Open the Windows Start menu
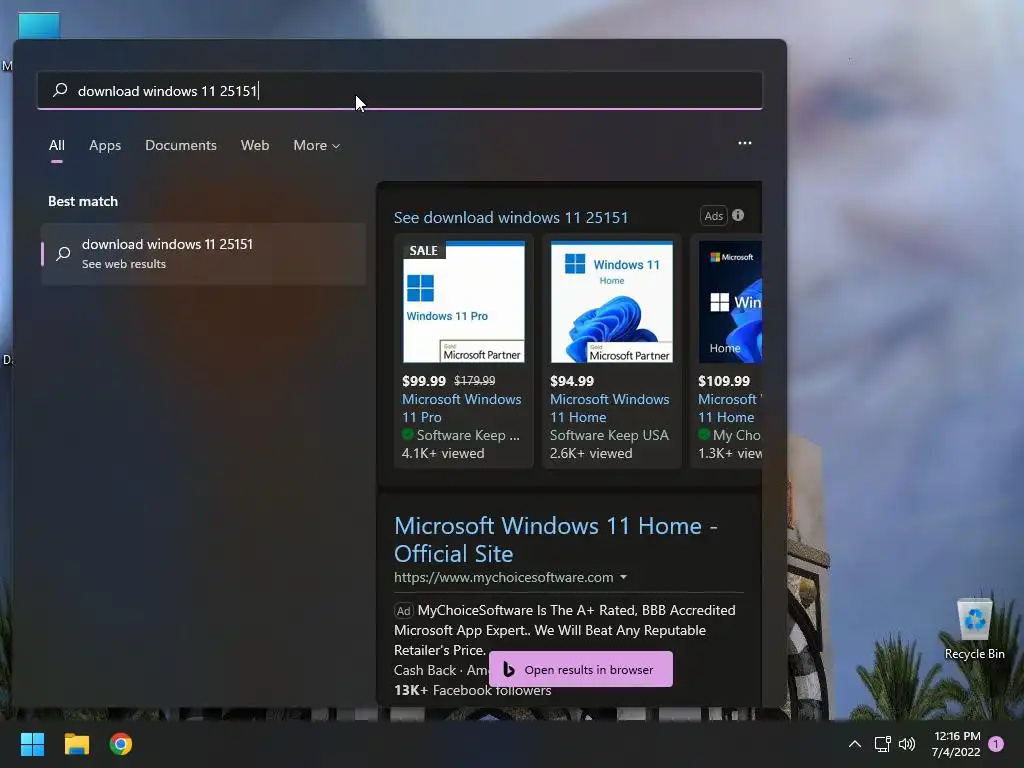 pos(32,744)
